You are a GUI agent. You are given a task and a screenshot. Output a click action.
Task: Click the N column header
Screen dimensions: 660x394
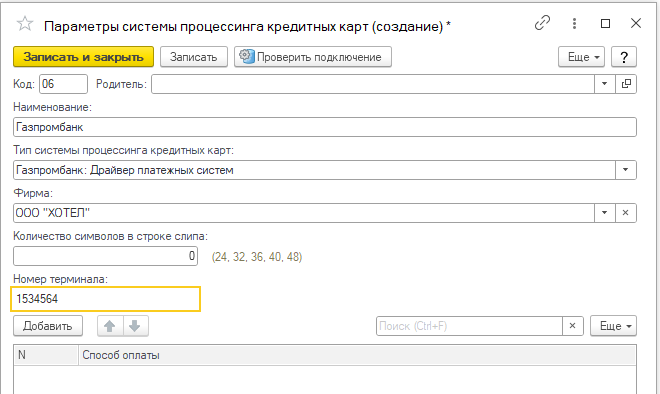click(x=46, y=355)
